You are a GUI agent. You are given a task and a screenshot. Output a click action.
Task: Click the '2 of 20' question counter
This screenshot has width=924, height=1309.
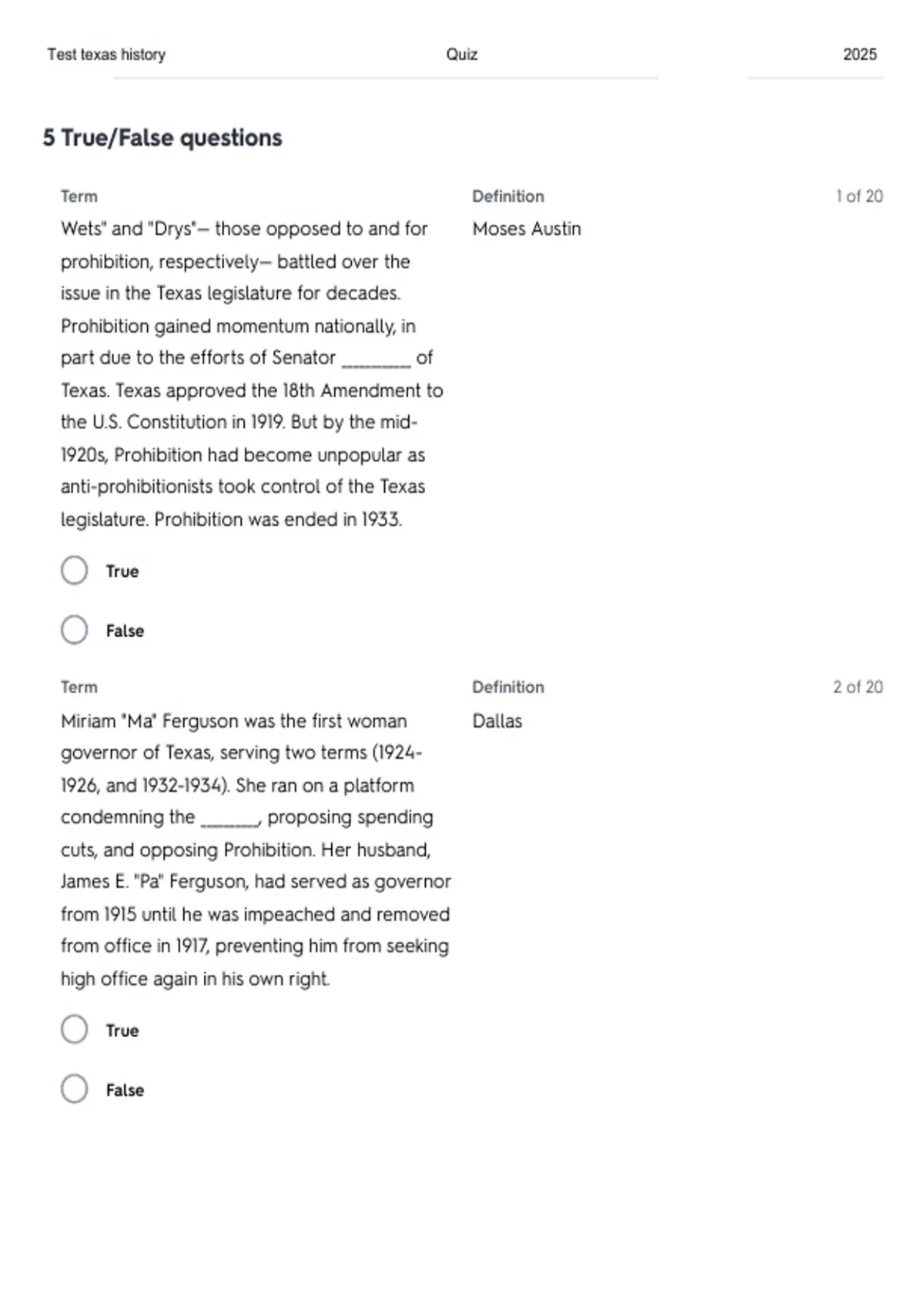click(x=858, y=687)
